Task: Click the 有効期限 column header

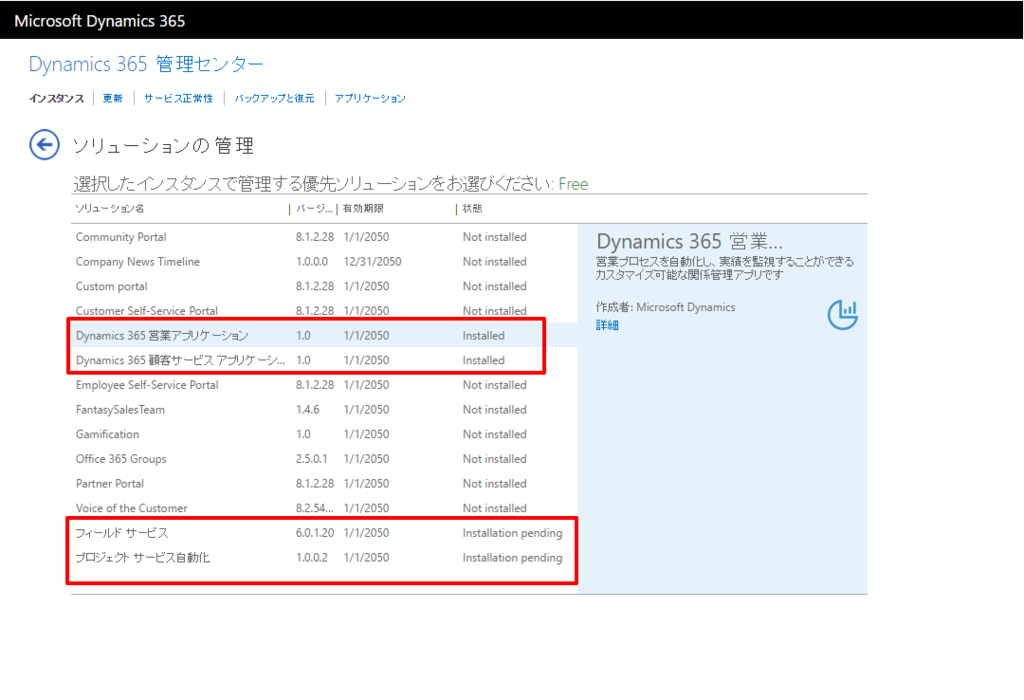Action: (x=364, y=209)
